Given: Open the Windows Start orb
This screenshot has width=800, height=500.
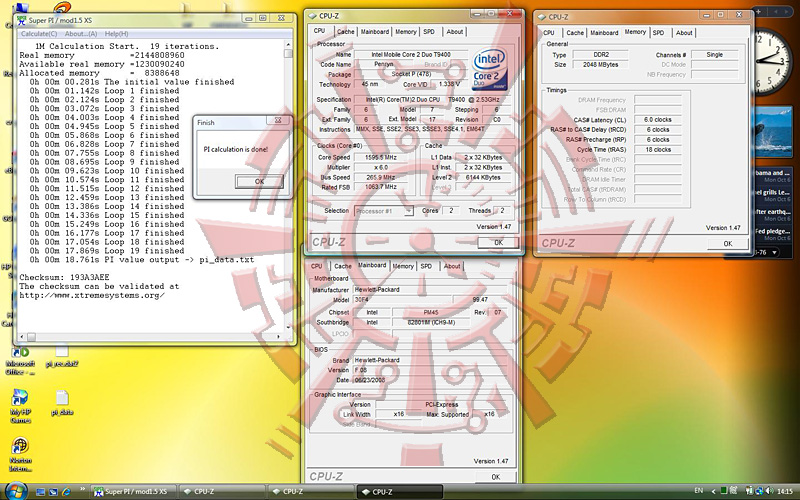Looking at the screenshot, I should point(15,491).
